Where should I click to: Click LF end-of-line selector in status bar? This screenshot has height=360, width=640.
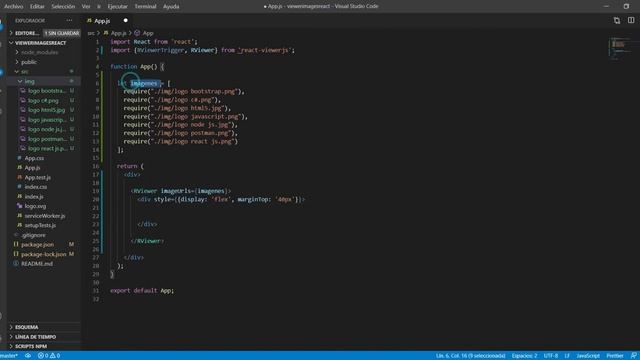[567, 356]
